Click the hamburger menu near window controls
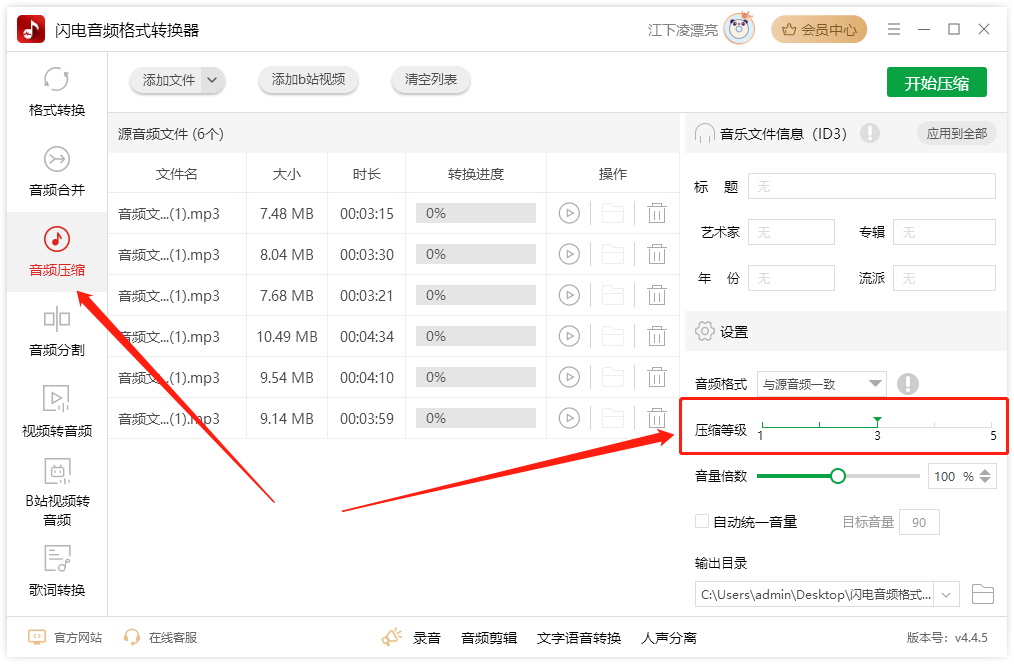1014x664 pixels. coord(894,29)
